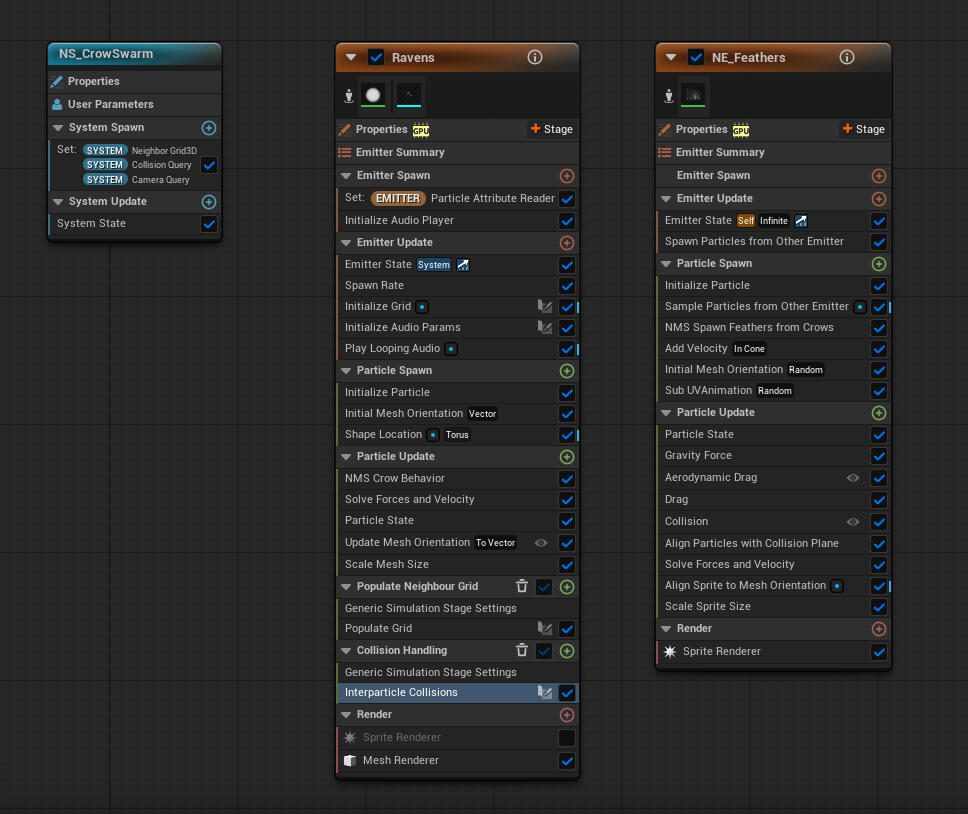Click the Stage button on Ravens
This screenshot has height=814, width=968.
coord(551,129)
